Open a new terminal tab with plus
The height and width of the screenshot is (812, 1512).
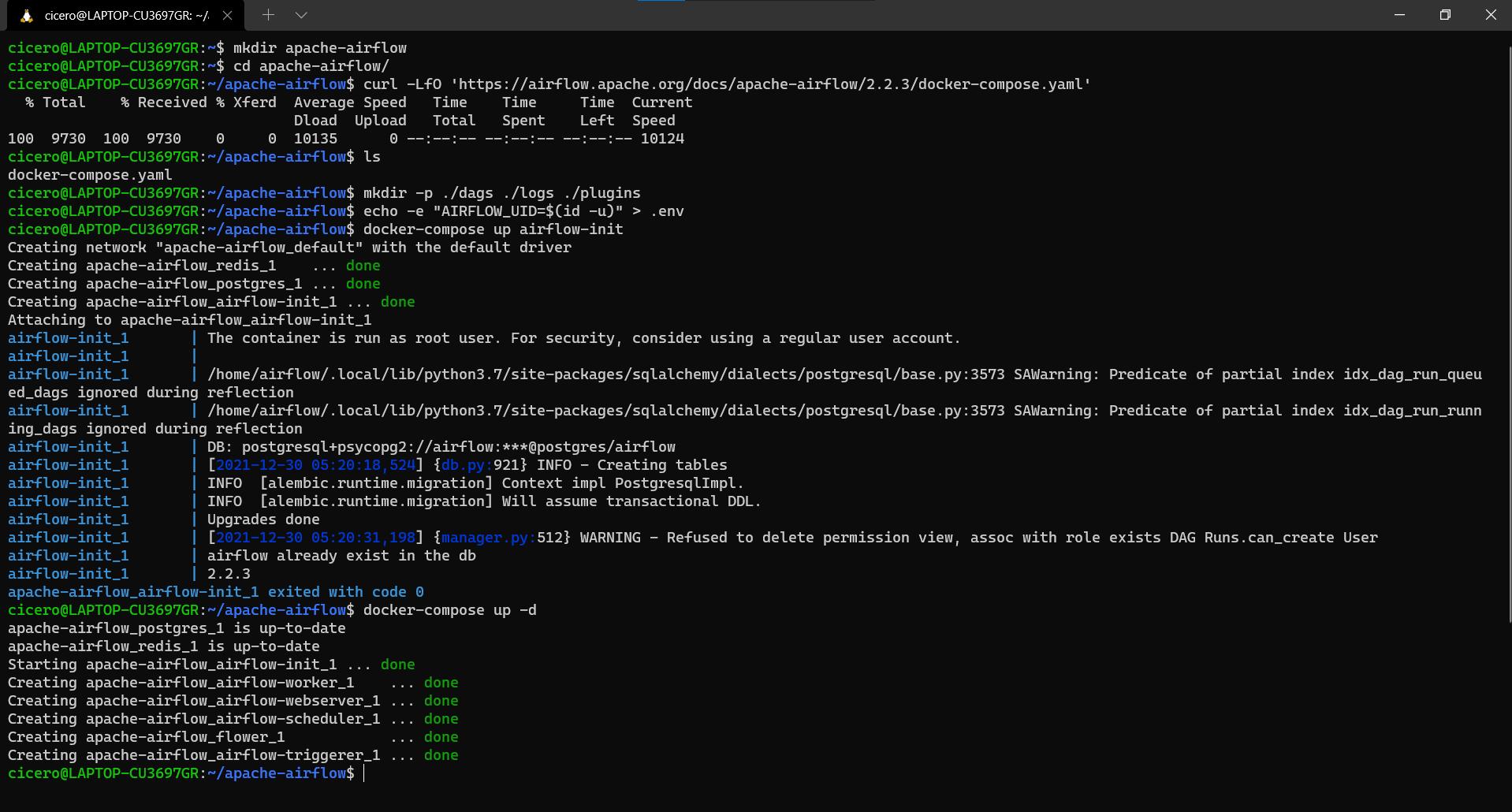pyautogui.click(x=268, y=15)
